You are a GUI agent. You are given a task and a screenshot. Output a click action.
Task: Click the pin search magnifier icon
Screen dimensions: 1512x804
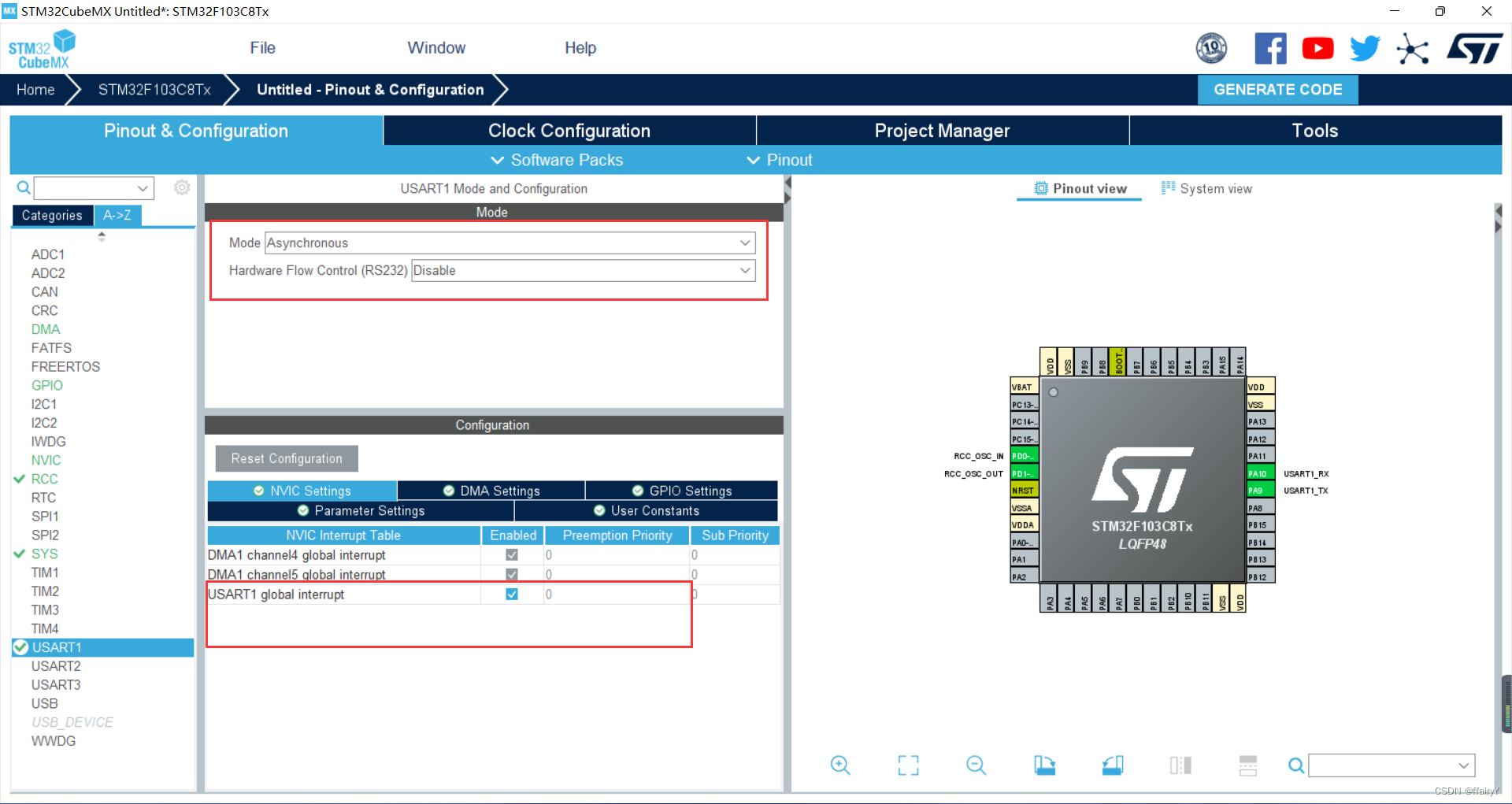[1295, 765]
